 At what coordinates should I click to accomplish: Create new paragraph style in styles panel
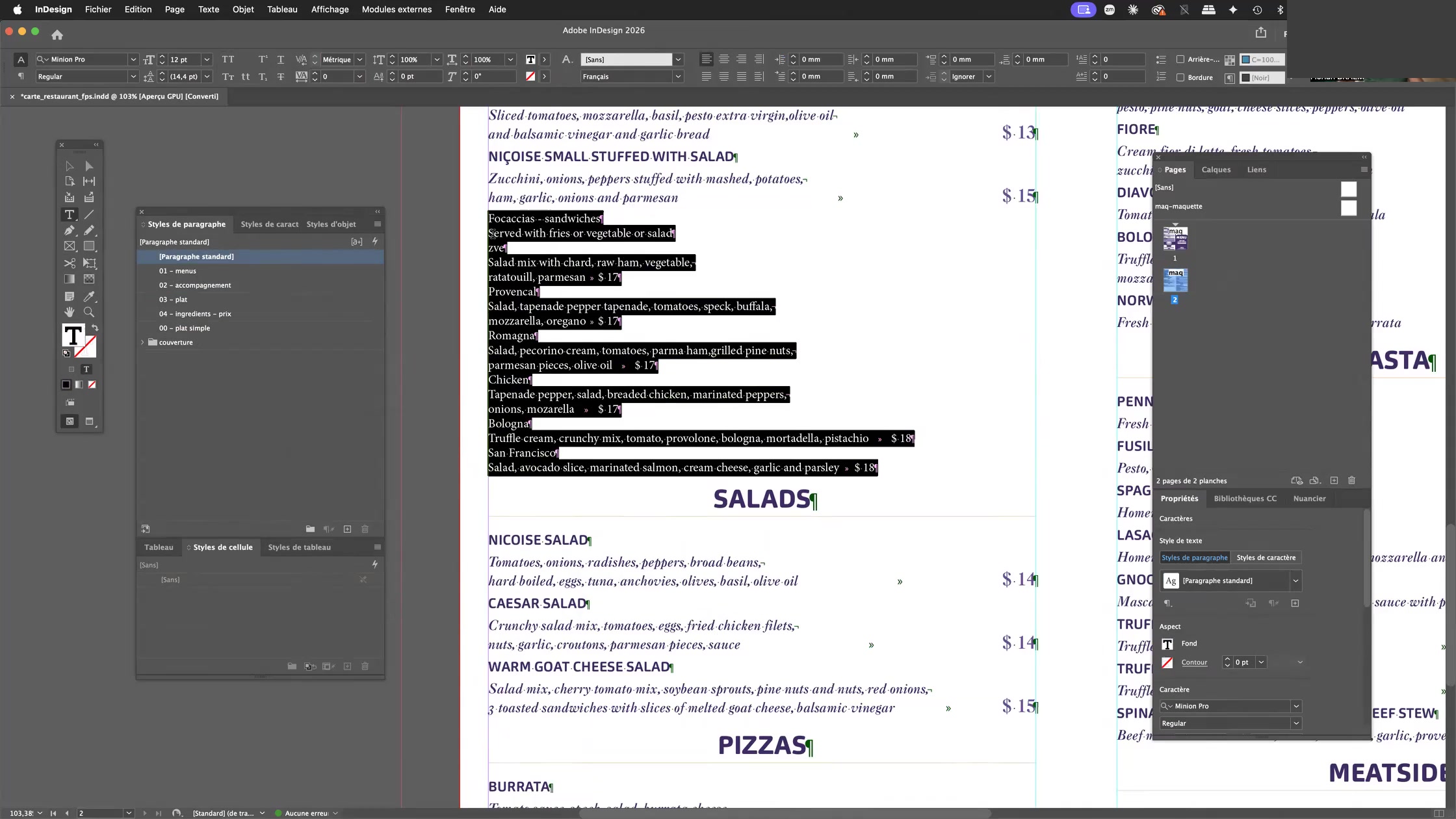pyautogui.click(x=348, y=529)
